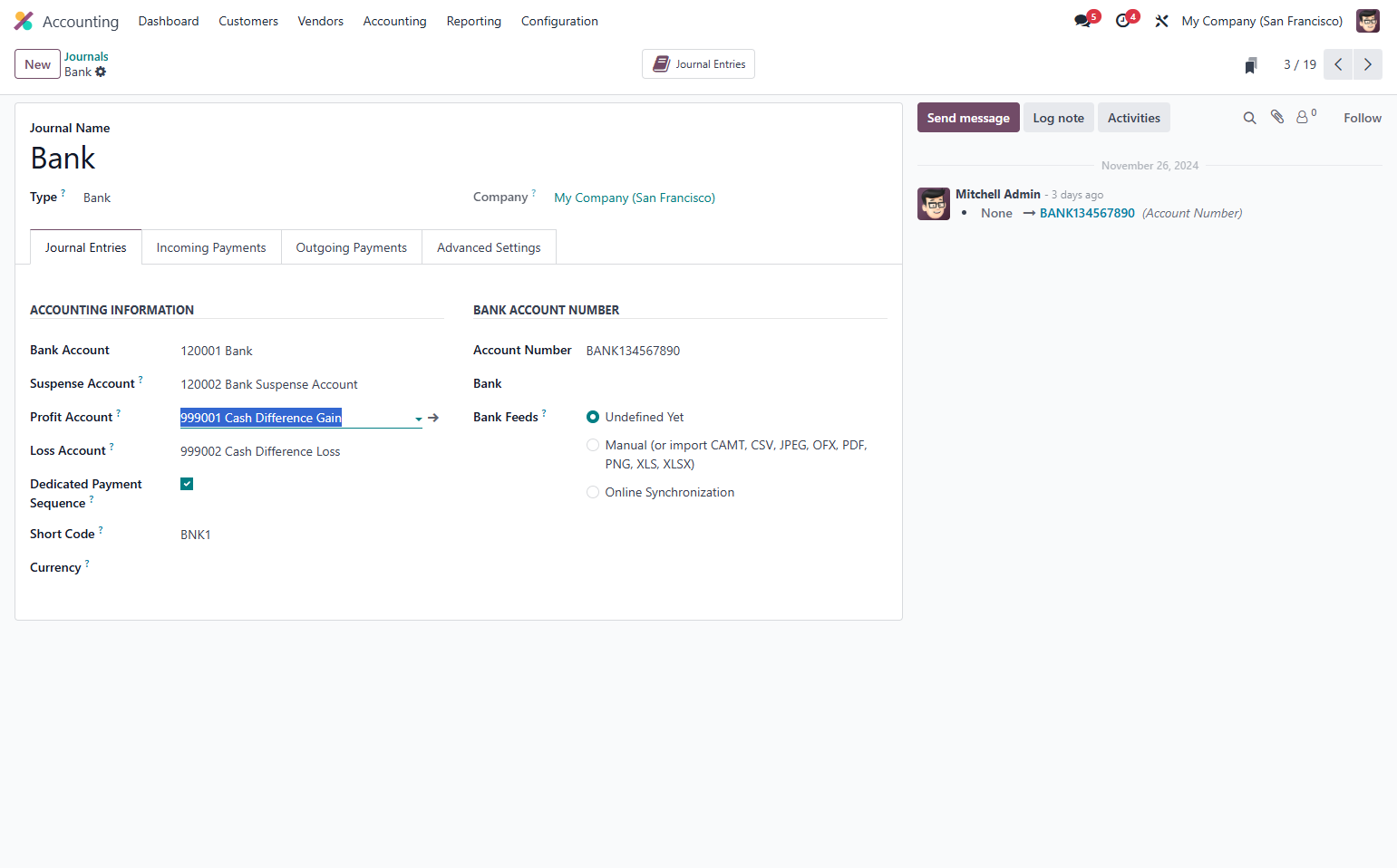Open the Vendors menu
Screen dimensions: 1397x868
321,21
